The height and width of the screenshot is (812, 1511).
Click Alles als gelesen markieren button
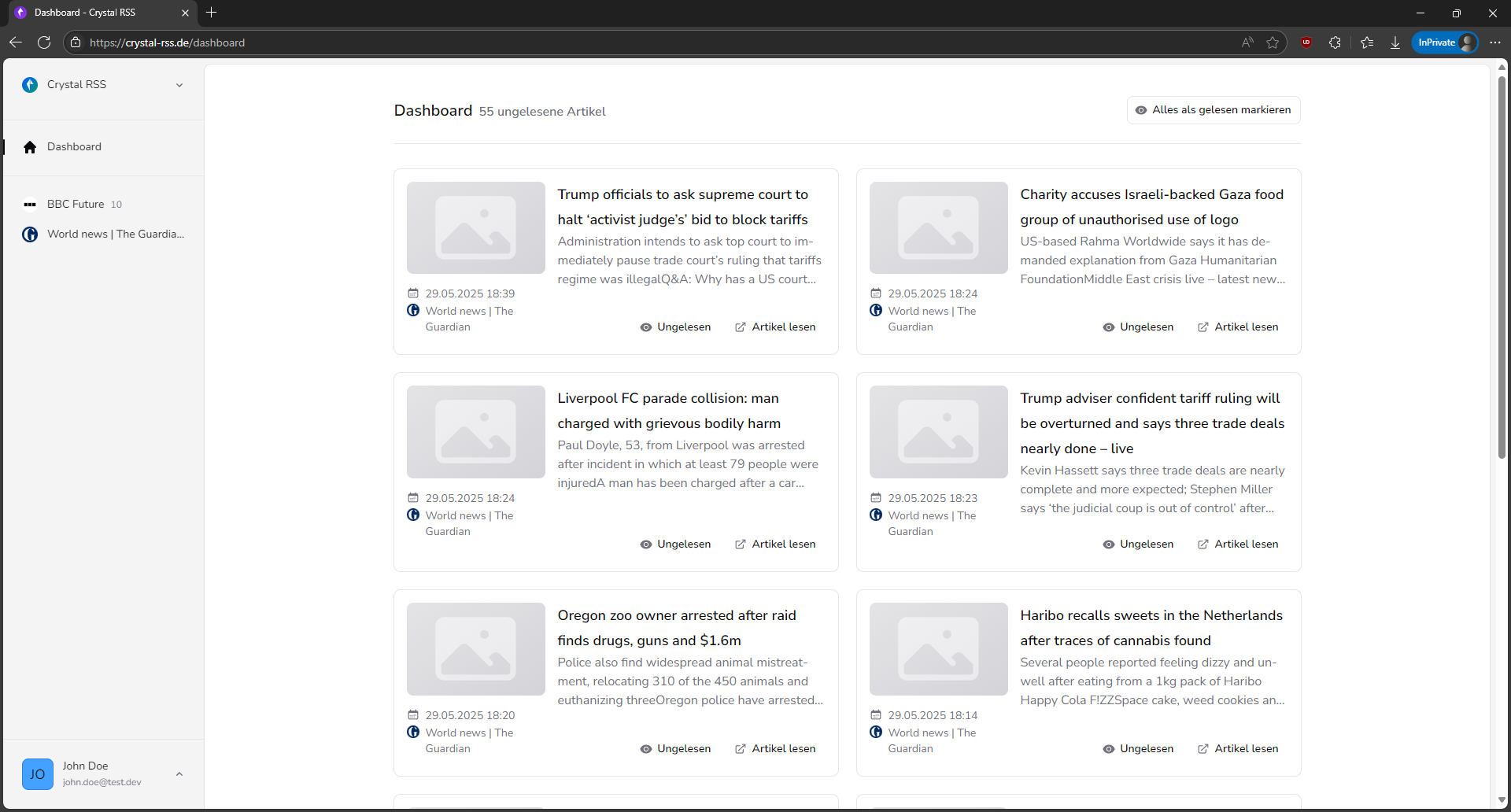(1214, 110)
